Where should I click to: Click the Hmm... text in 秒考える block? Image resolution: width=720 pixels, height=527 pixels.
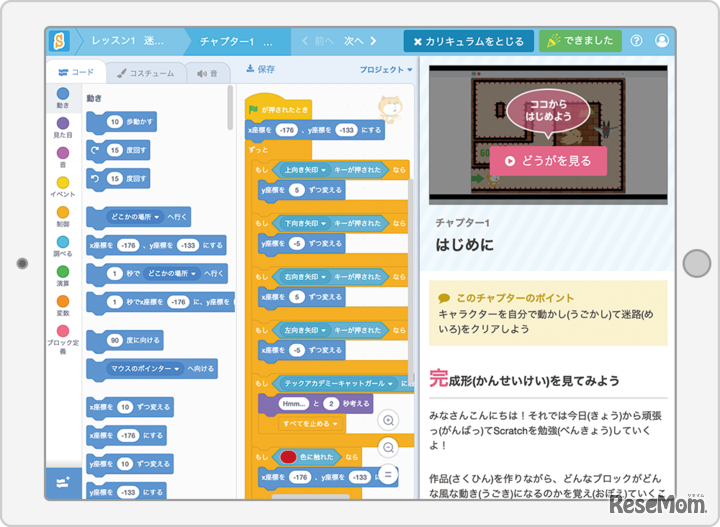coord(294,404)
